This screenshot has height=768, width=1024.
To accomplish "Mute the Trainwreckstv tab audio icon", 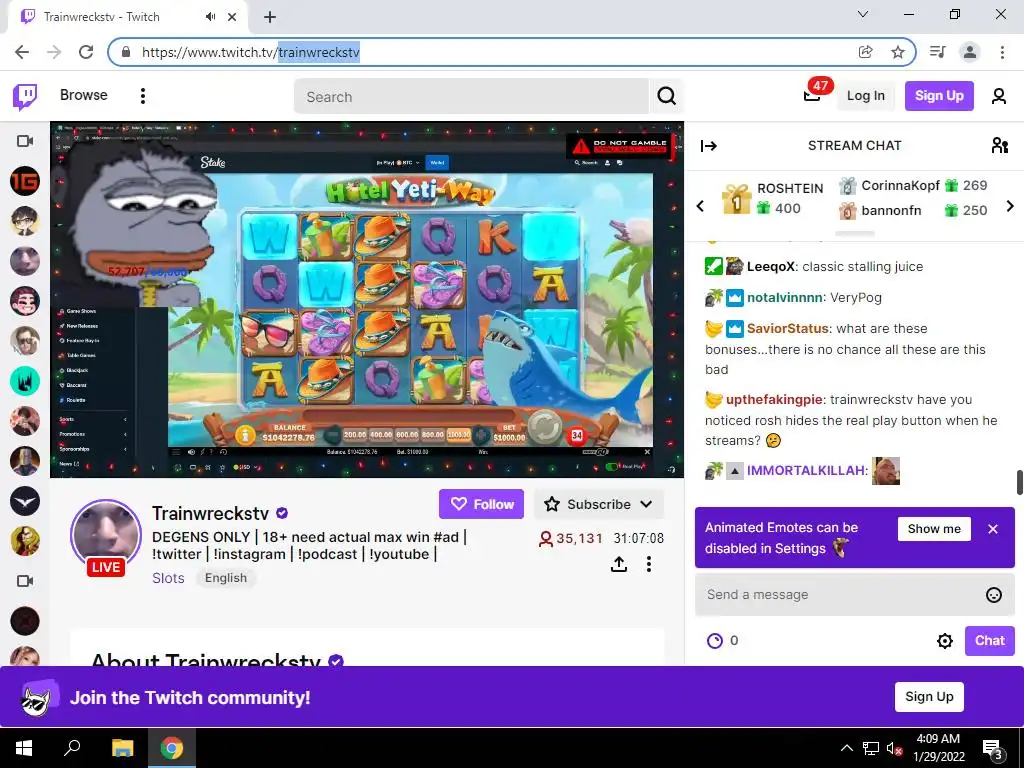I will (x=210, y=17).
